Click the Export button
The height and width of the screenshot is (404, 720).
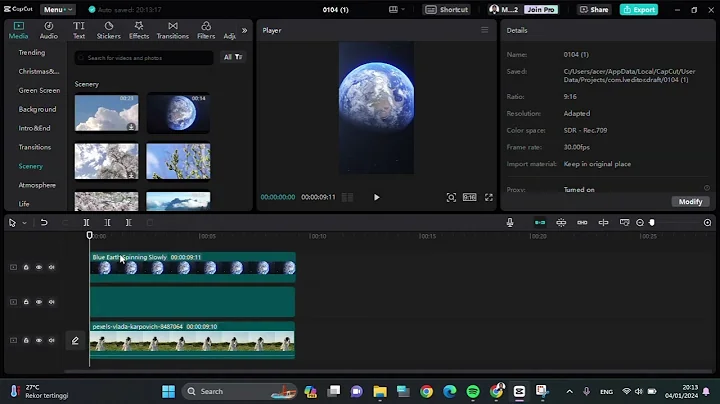pos(639,9)
